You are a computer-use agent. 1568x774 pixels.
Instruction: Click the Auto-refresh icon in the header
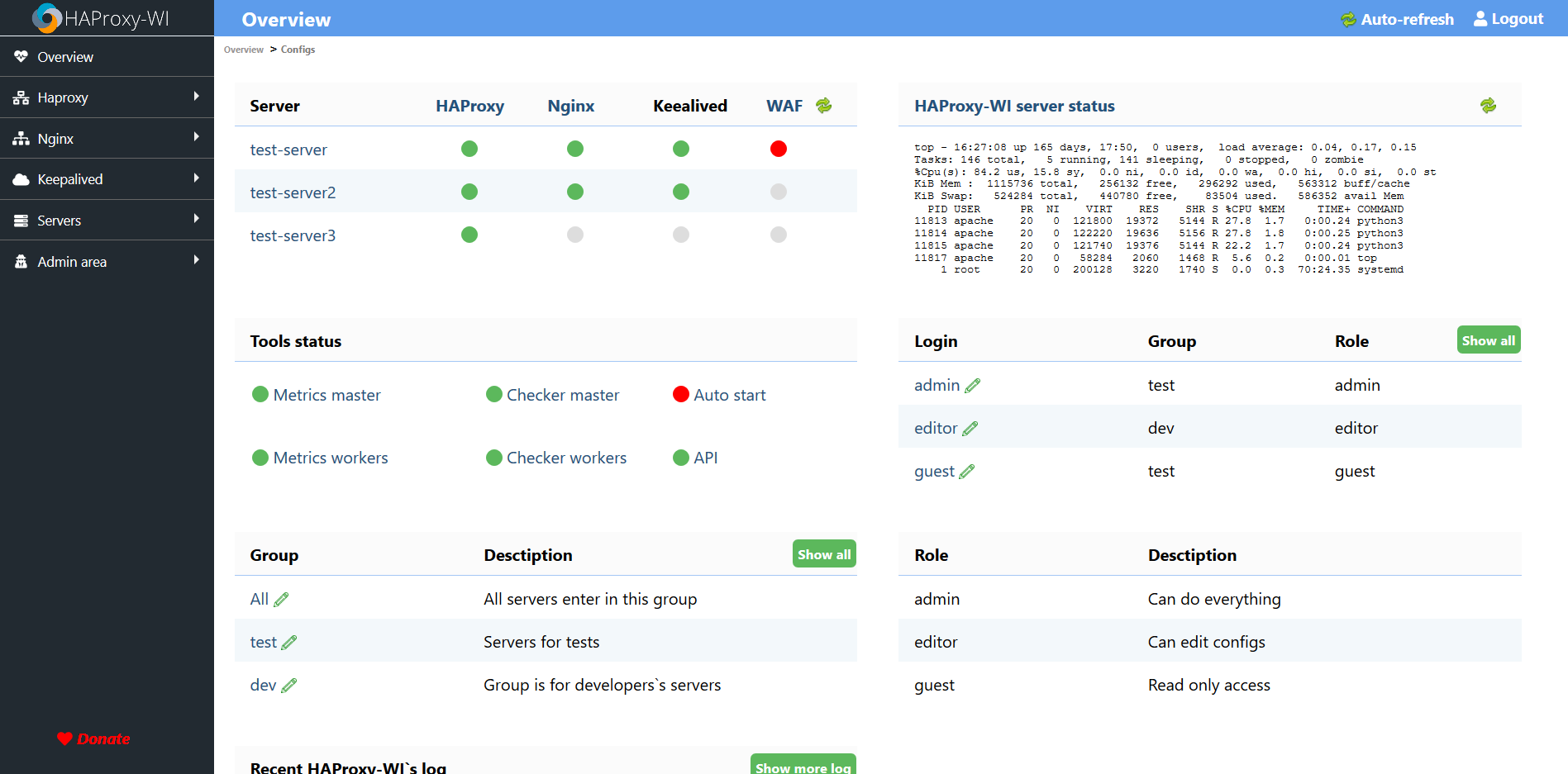coord(1347,18)
